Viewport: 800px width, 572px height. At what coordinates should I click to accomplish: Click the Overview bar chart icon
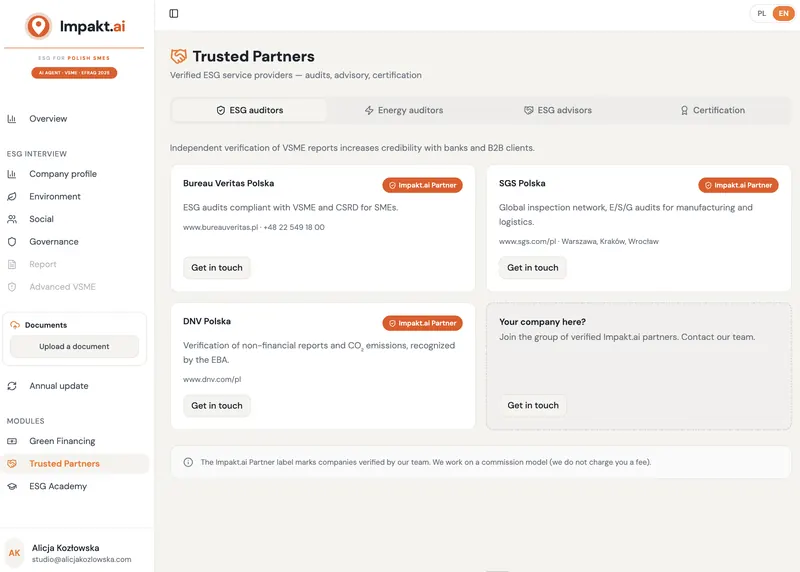point(12,119)
